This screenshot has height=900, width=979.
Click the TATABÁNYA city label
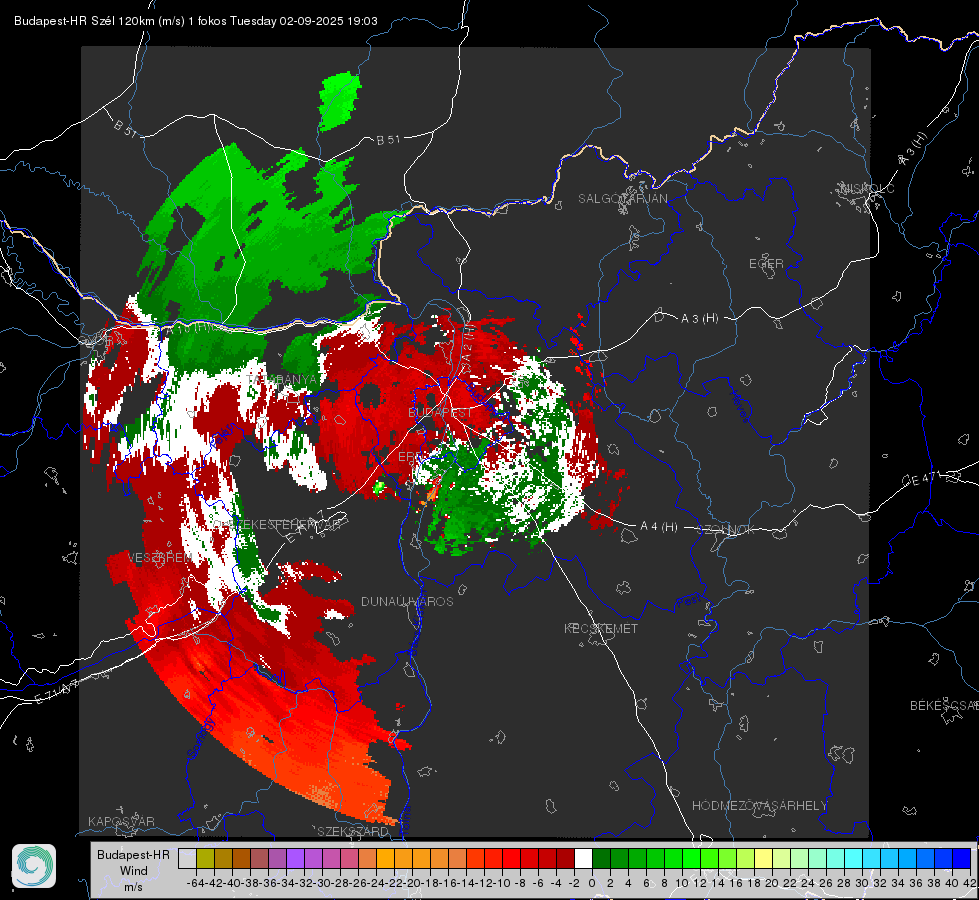coord(282,380)
